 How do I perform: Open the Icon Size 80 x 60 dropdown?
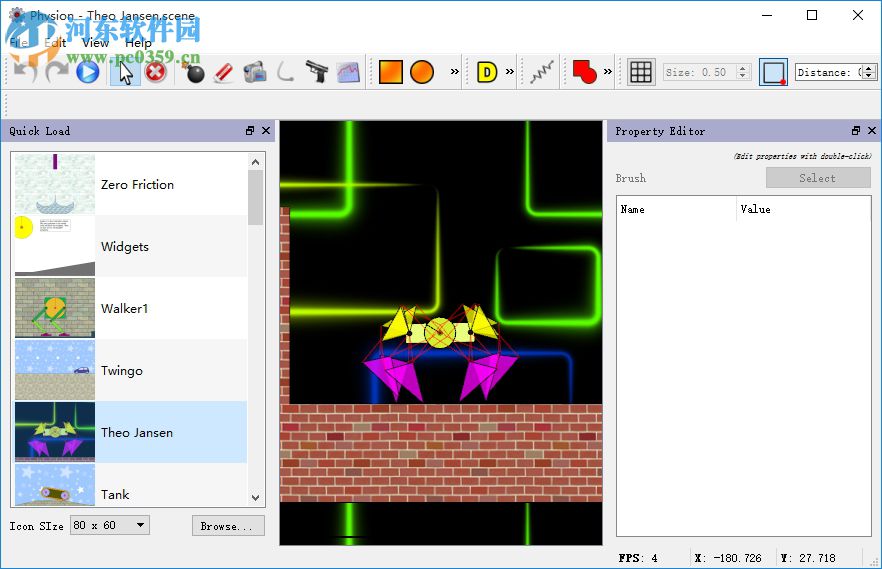pos(110,525)
